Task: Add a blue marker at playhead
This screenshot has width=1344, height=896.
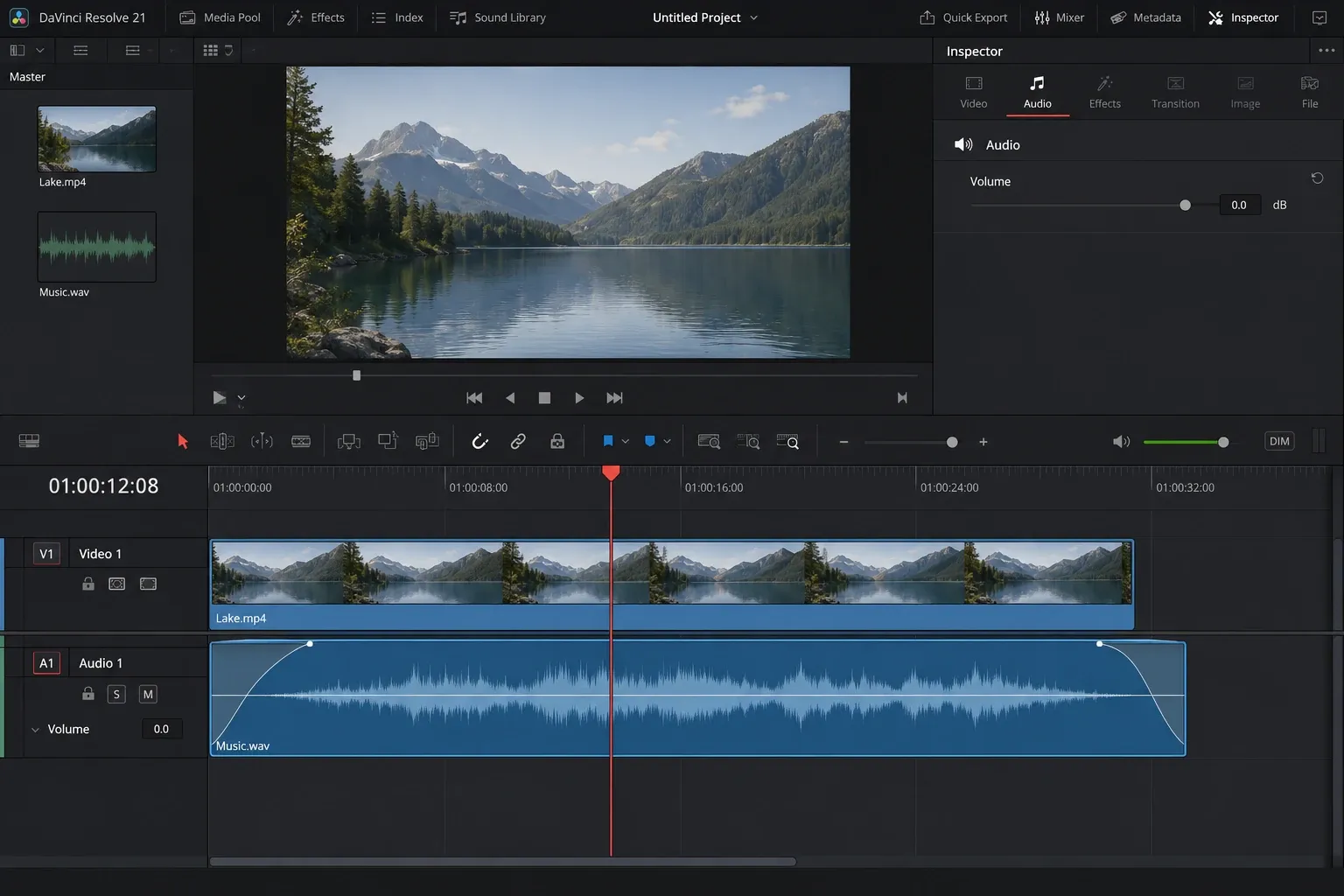Action: 649,442
